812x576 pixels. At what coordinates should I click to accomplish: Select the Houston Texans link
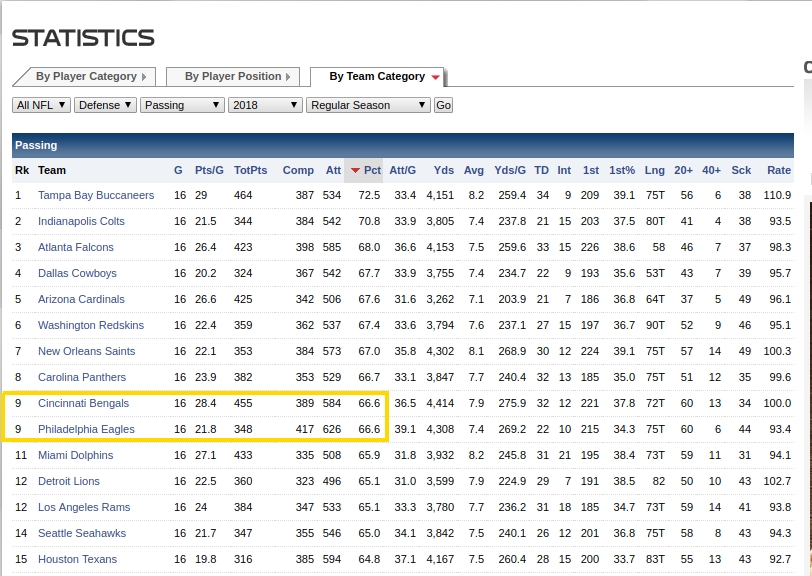coord(77,559)
